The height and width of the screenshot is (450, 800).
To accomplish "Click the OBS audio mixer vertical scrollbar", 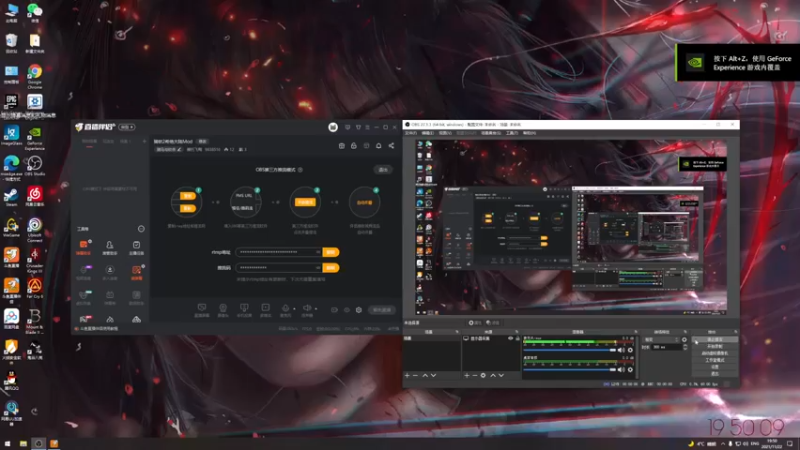I will point(636,357).
